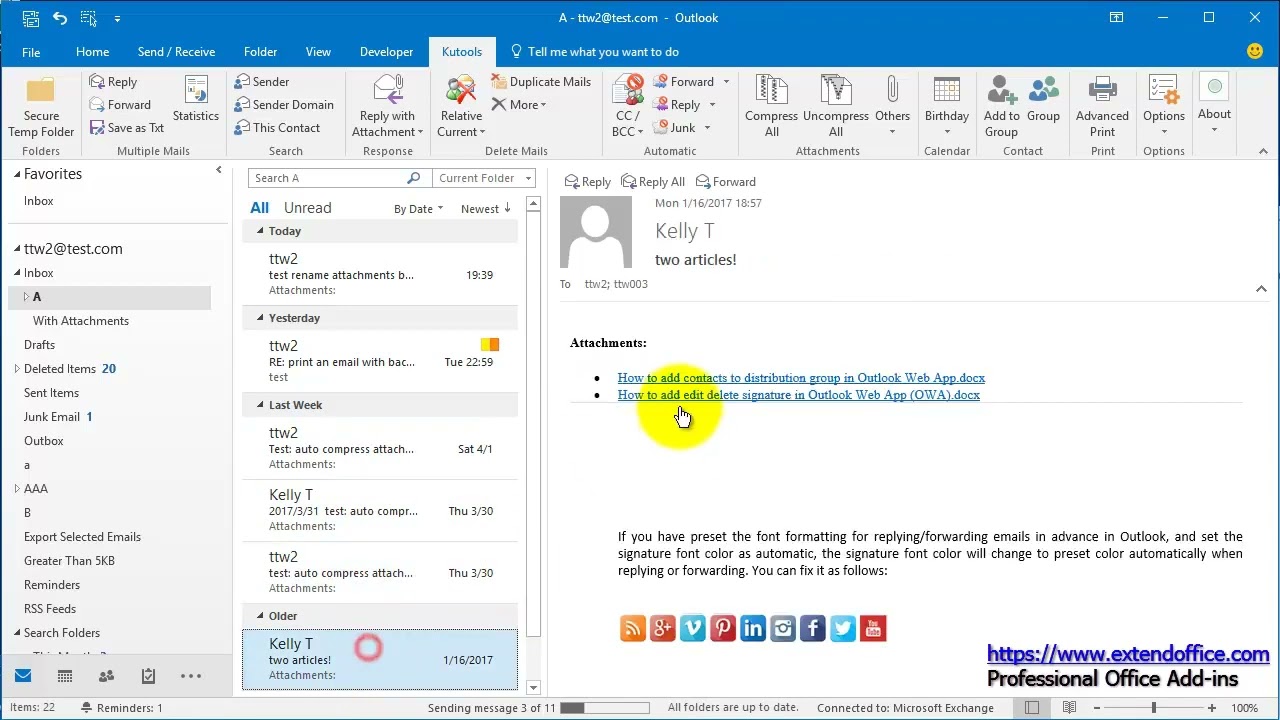The image size is (1280, 720).
Task: Switch to the Developer tab
Action: 386,52
